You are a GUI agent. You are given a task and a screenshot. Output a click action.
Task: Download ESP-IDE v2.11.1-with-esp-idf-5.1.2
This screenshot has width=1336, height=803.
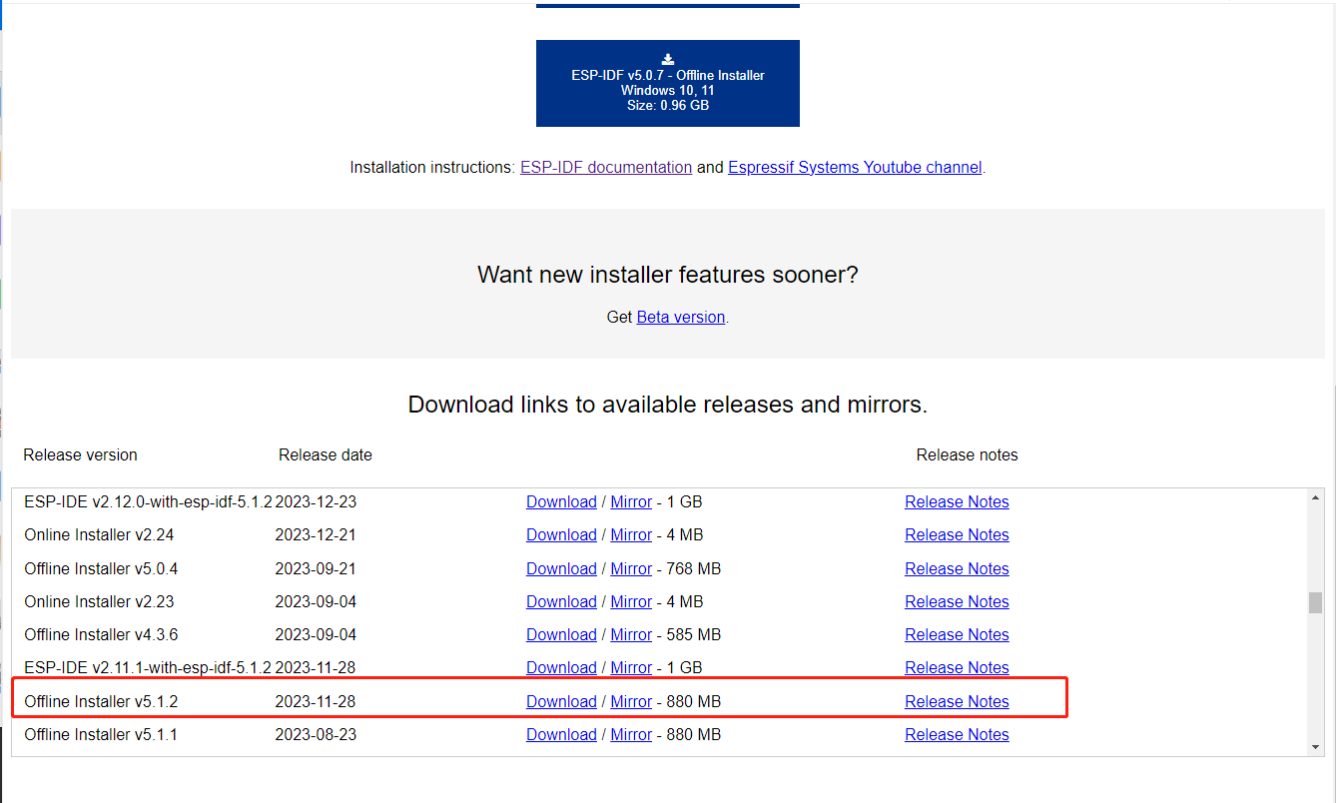pyautogui.click(x=561, y=668)
